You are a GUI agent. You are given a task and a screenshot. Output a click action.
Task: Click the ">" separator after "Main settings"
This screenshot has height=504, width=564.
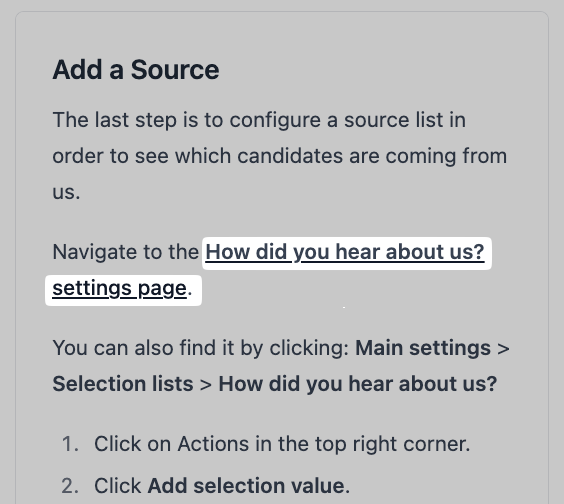503,349
